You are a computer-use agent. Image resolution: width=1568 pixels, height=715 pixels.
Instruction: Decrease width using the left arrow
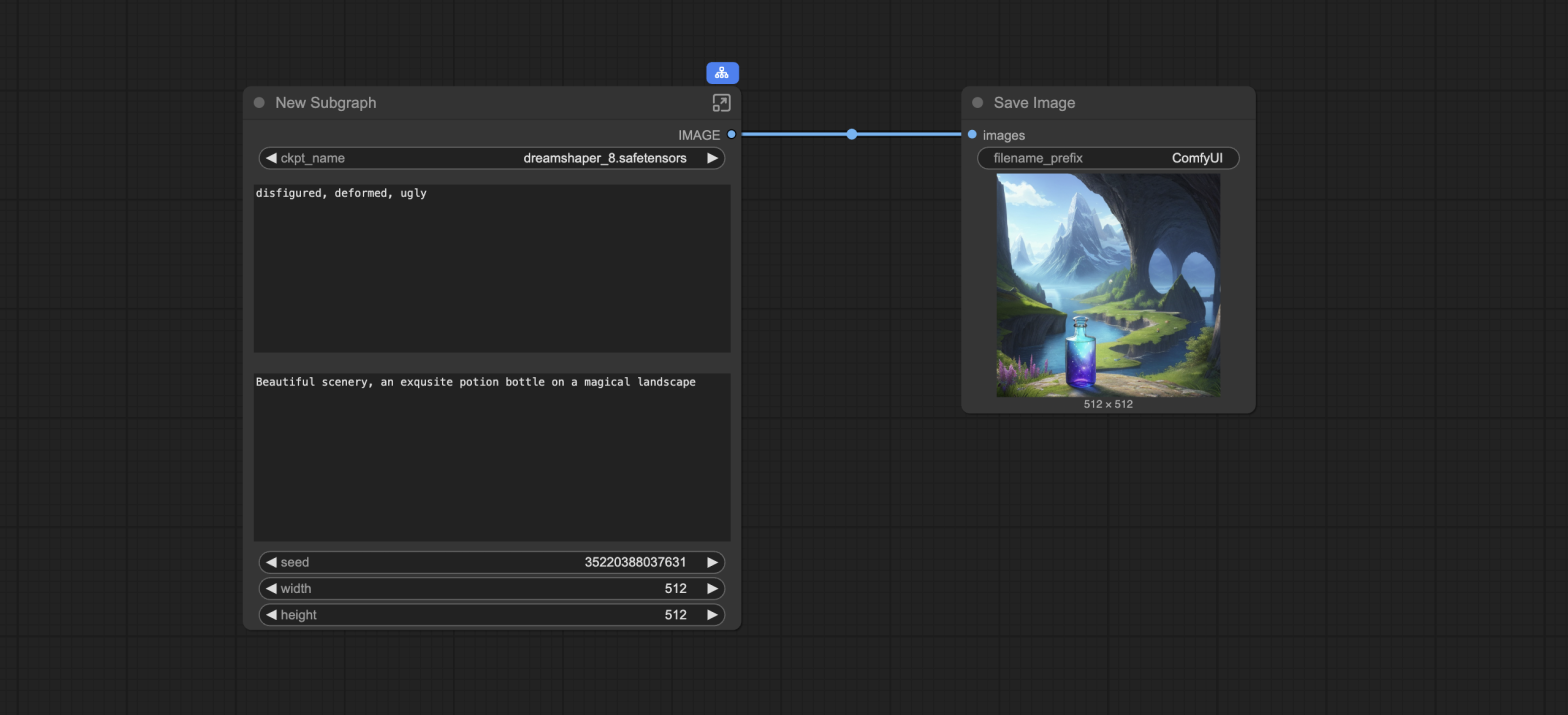[271, 589]
